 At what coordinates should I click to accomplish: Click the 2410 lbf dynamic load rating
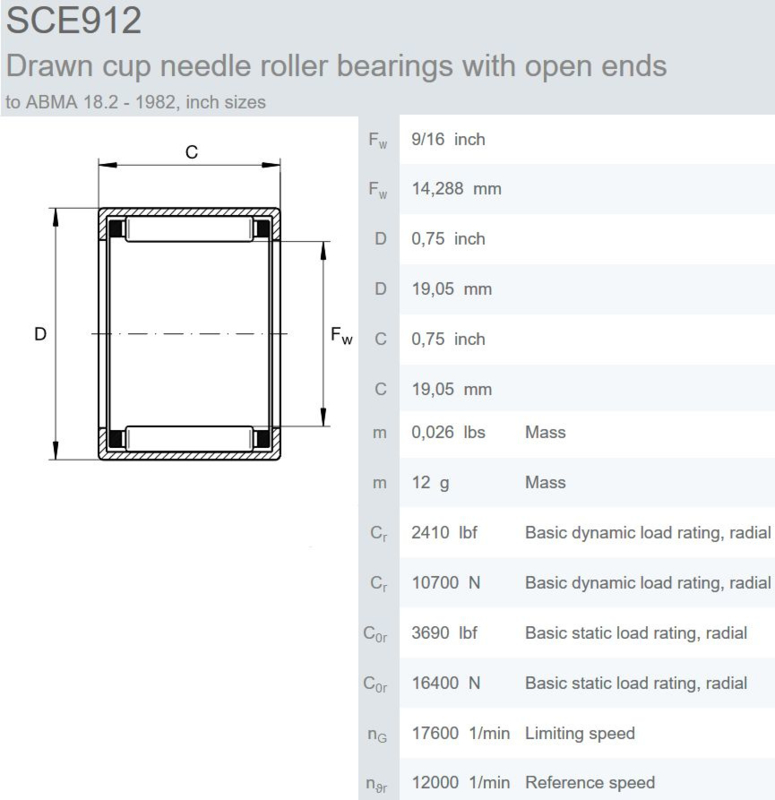click(x=444, y=532)
